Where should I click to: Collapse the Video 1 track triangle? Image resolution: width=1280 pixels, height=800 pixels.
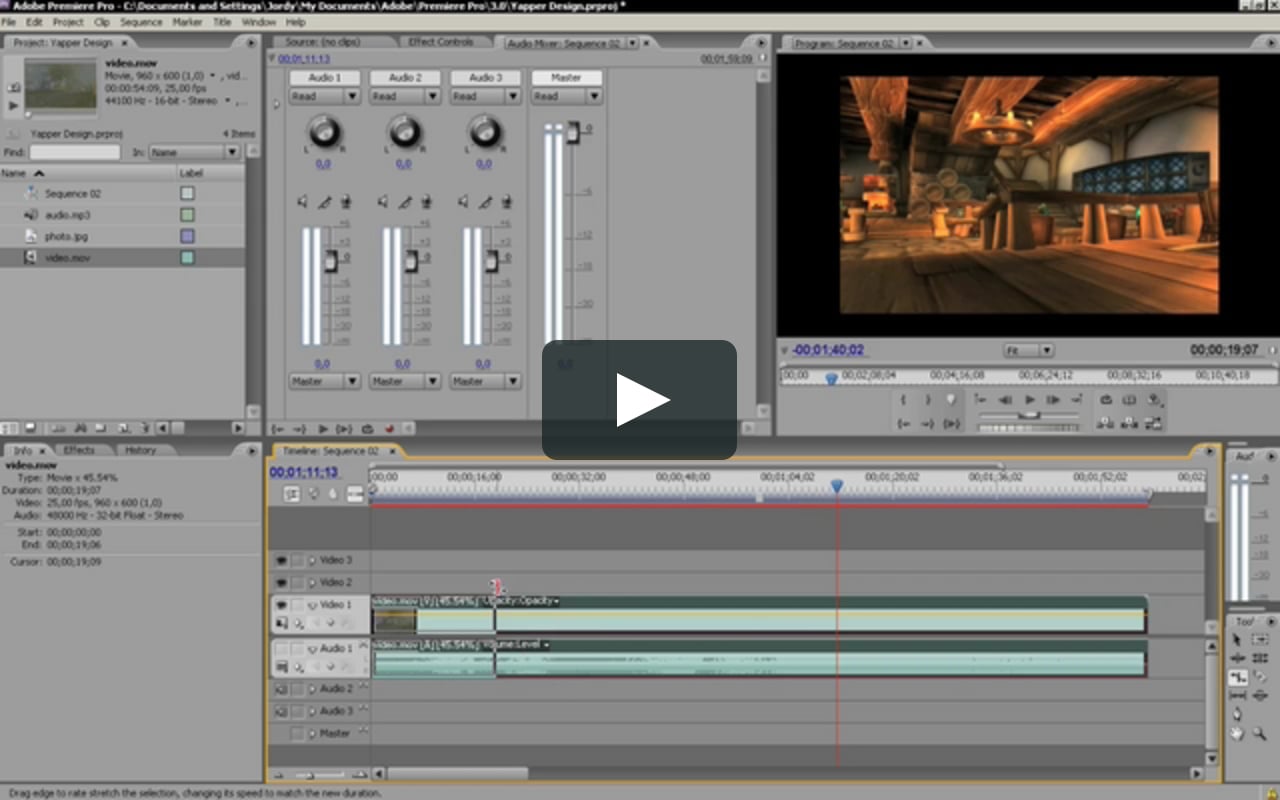311,605
